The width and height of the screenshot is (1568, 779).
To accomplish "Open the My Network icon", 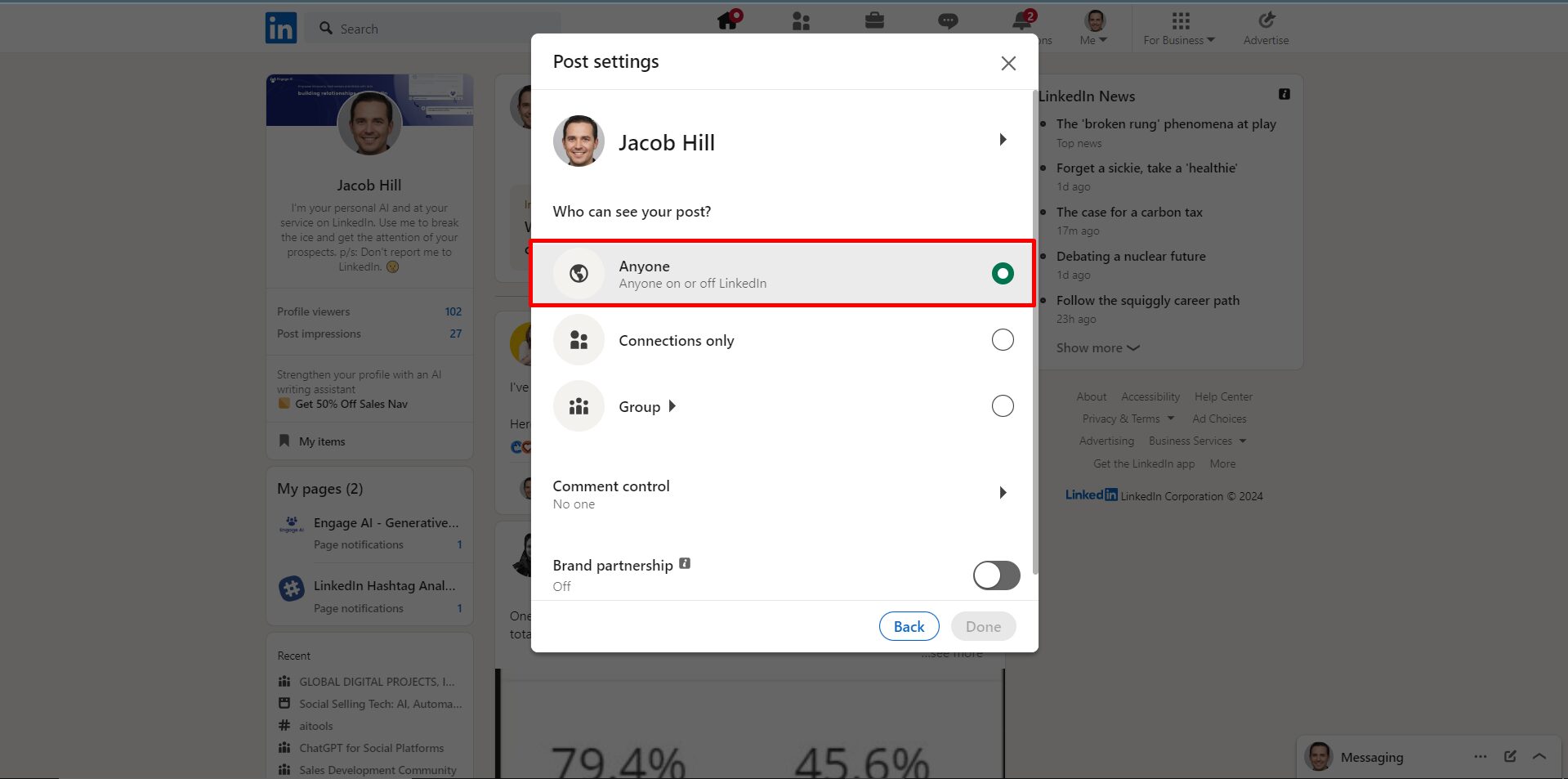I will 801,21.
